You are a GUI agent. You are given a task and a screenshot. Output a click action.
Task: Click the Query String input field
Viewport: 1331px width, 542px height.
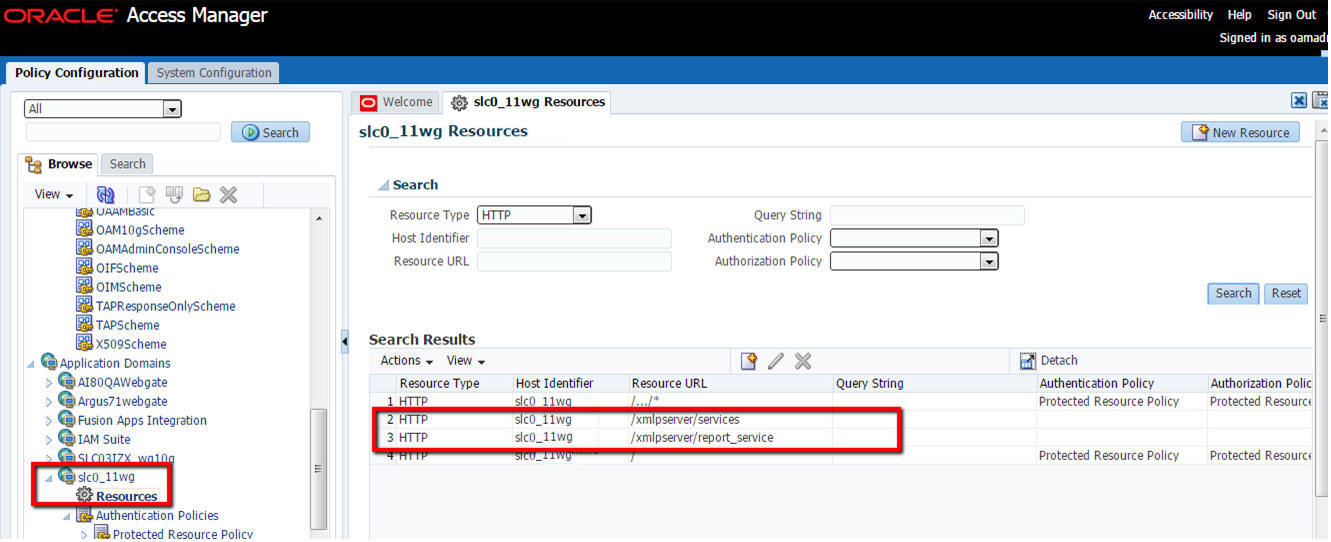pyautogui.click(x=927, y=215)
